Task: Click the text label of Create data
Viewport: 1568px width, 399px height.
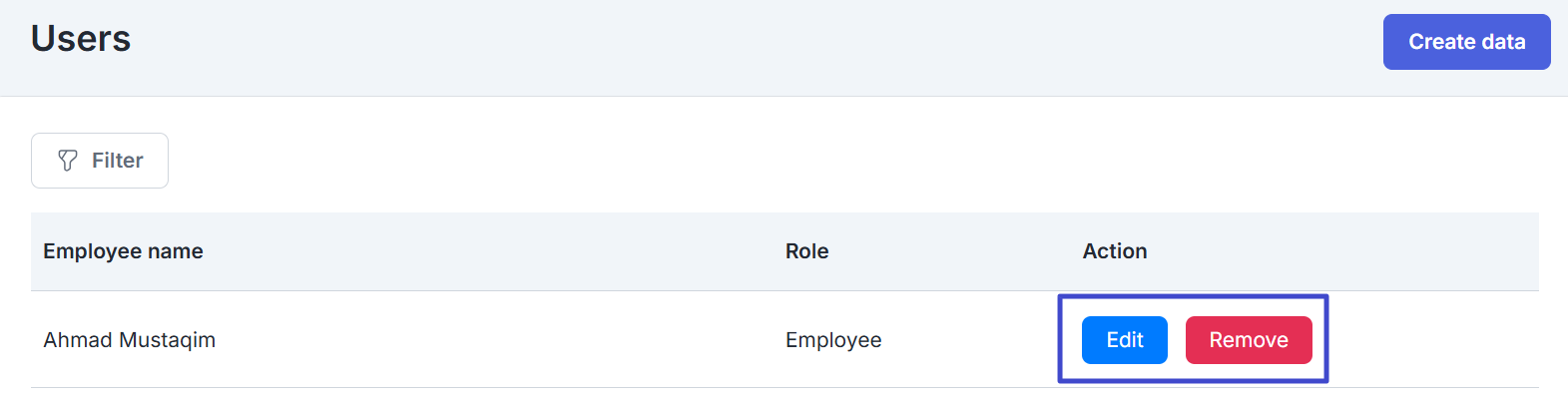Action: (1466, 42)
